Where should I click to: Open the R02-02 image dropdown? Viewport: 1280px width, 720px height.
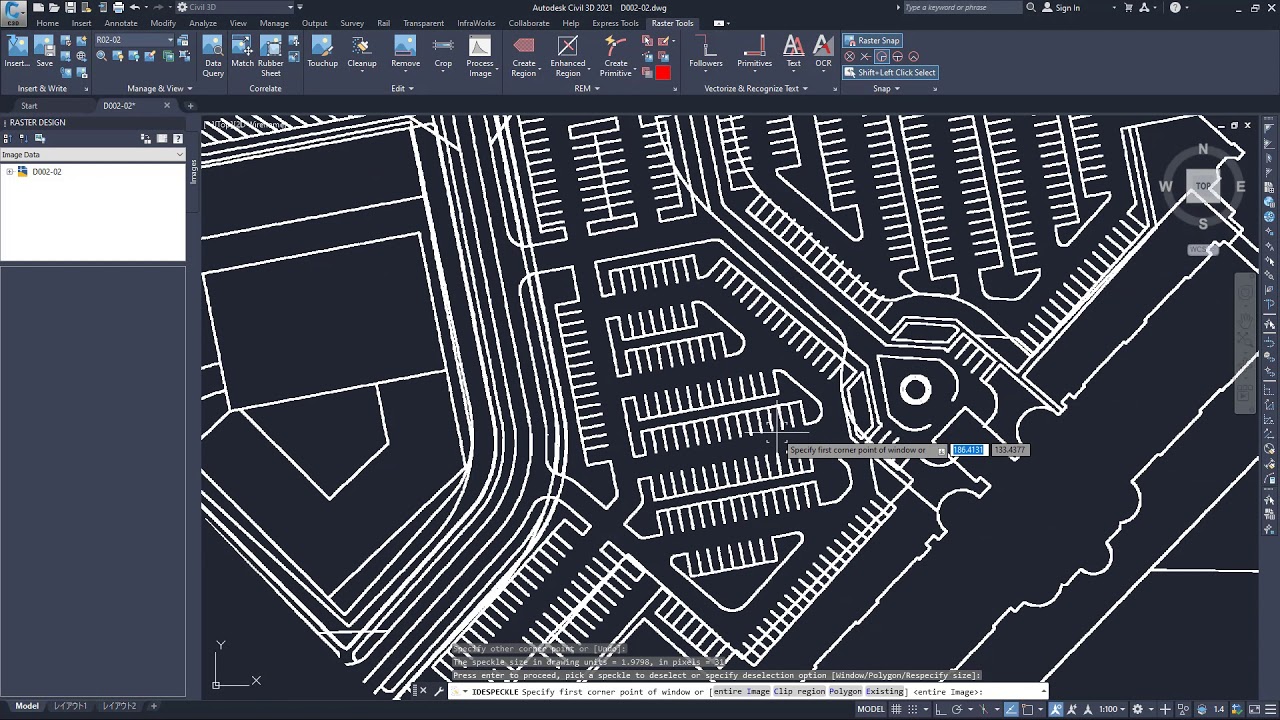(x=134, y=41)
